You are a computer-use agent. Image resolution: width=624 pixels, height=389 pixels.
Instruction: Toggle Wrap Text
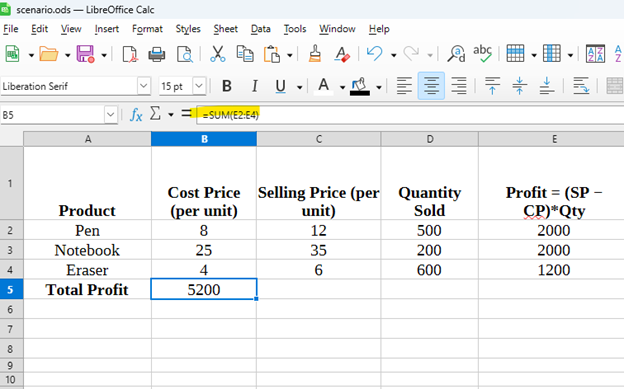tap(581, 86)
